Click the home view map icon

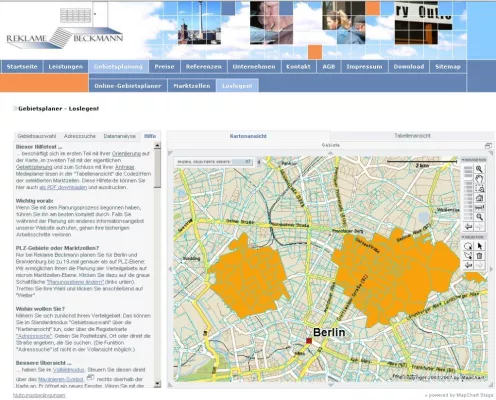479,198
